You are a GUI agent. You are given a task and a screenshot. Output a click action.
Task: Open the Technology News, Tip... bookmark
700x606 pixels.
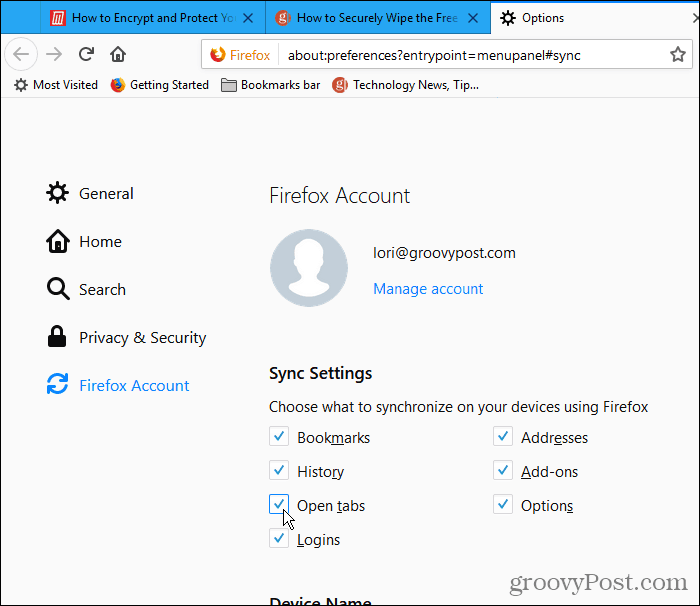click(x=405, y=85)
